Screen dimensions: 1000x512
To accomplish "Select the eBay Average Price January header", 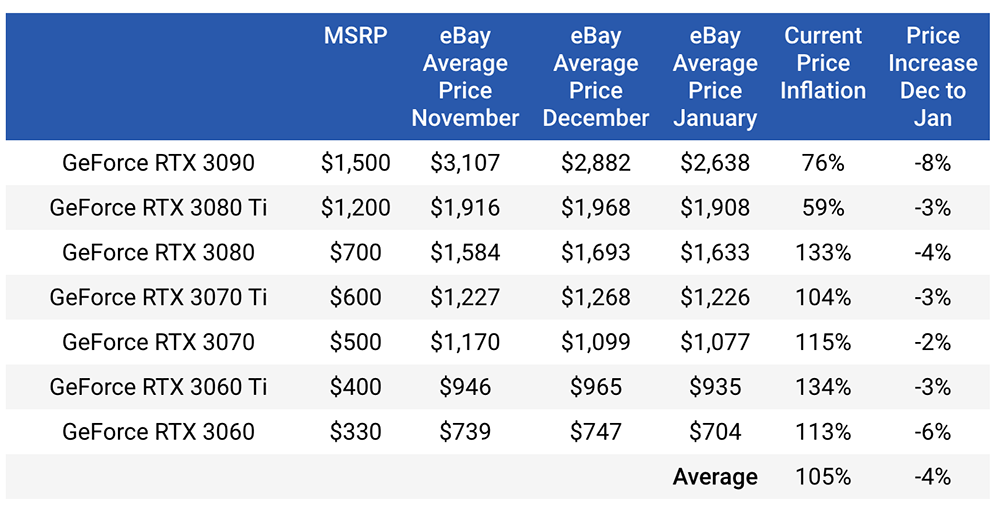I will tap(715, 77).
